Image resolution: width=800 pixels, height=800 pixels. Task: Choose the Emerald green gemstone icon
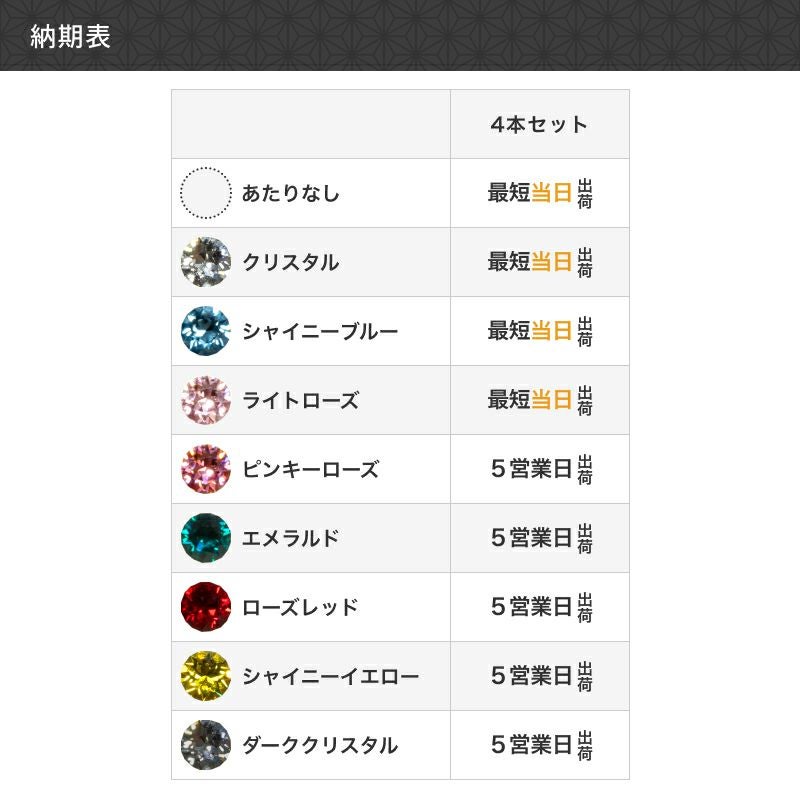[x=205, y=538]
